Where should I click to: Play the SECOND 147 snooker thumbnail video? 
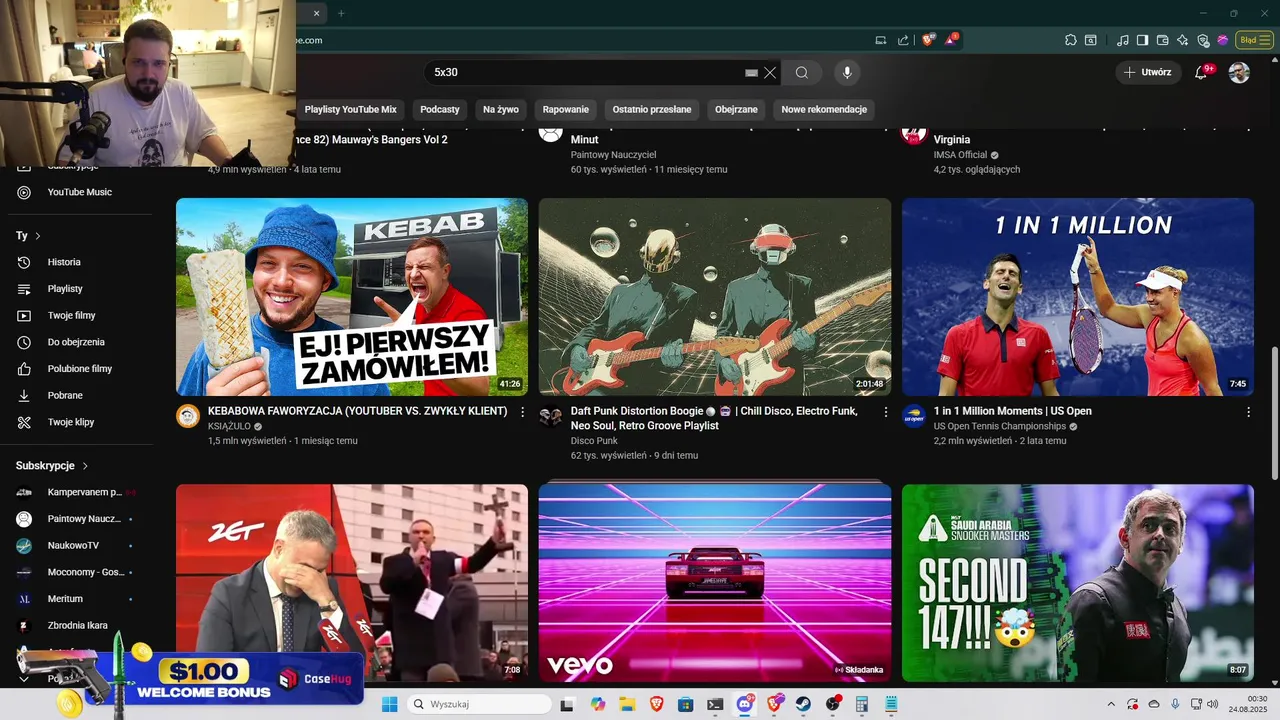pos(1078,583)
